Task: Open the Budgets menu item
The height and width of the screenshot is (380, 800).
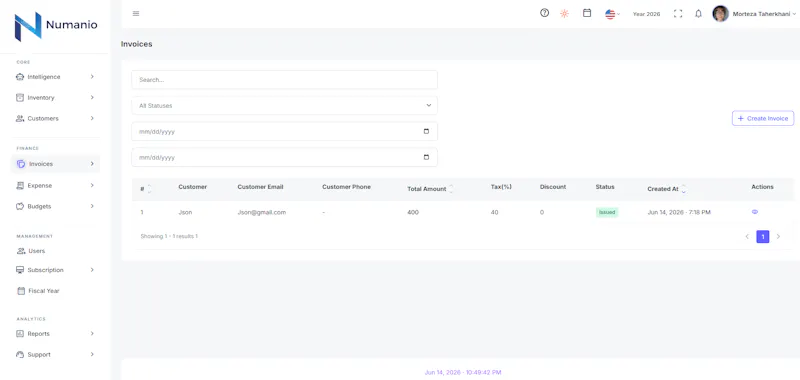Action: [55, 207]
